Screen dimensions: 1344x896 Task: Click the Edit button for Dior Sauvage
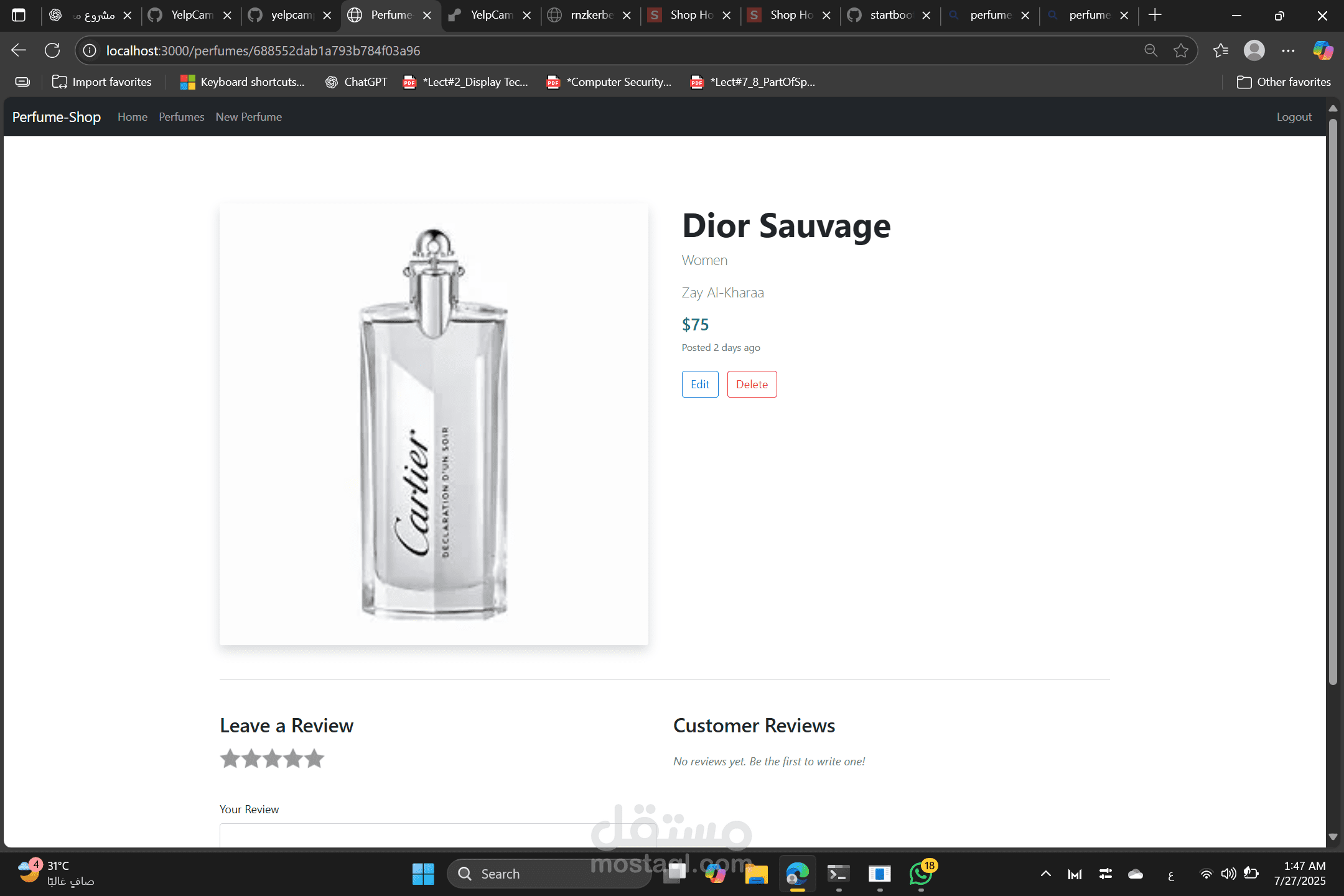click(x=700, y=385)
